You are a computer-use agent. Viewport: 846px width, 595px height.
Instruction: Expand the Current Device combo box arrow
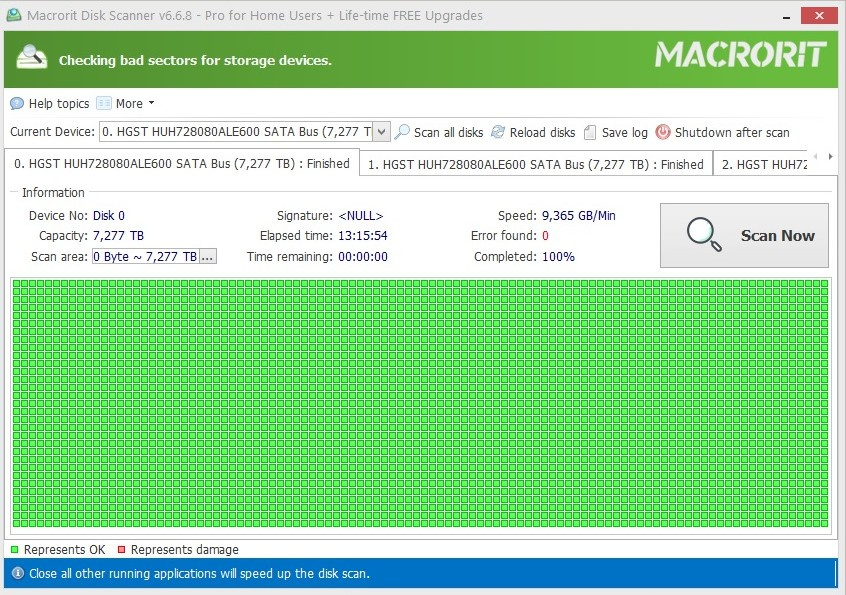click(x=381, y=132)
